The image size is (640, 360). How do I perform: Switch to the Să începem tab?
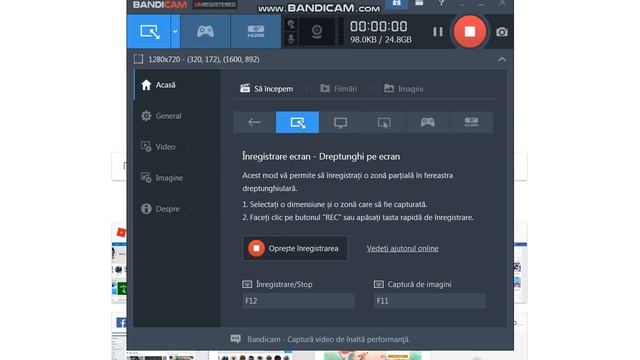(x=267, y=89)
